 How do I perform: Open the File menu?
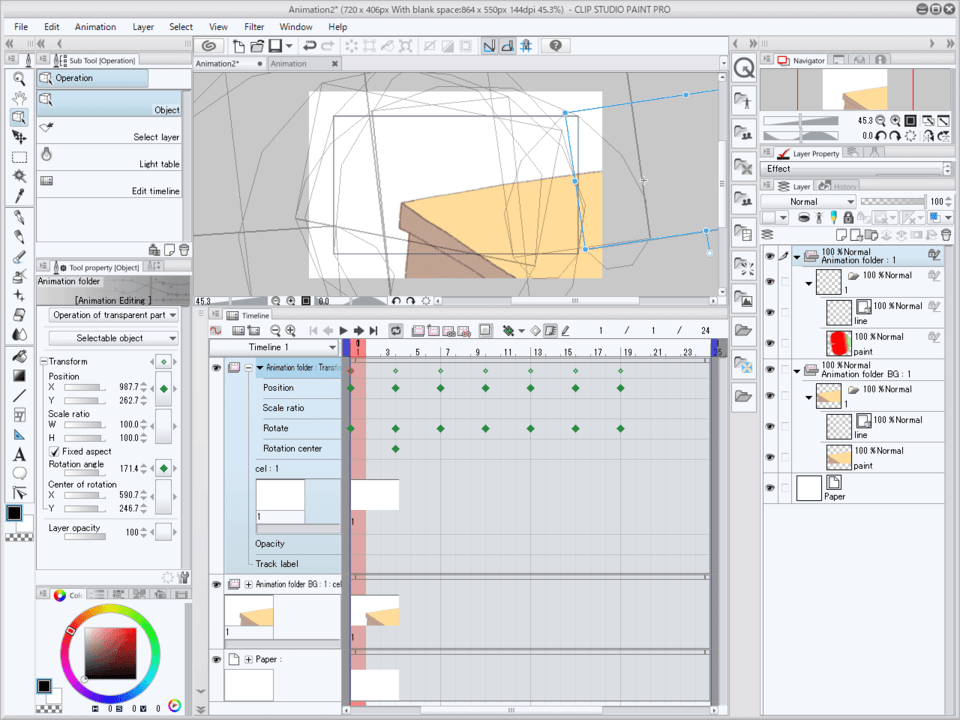coord(21,27)
